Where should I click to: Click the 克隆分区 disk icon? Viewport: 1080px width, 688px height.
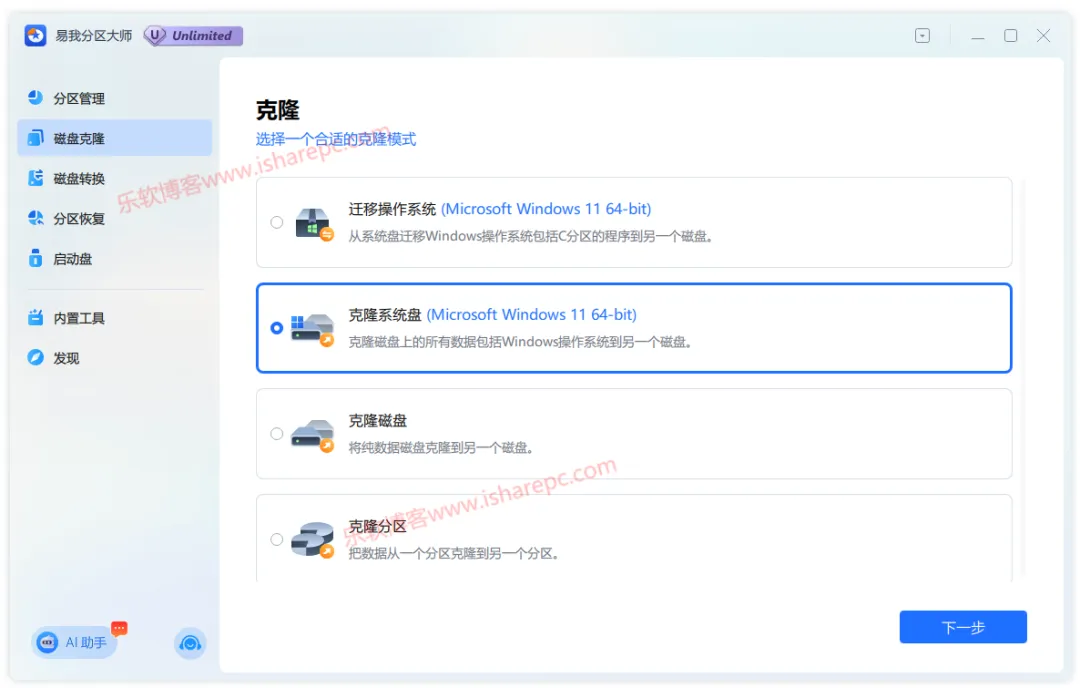pos(313,540)
